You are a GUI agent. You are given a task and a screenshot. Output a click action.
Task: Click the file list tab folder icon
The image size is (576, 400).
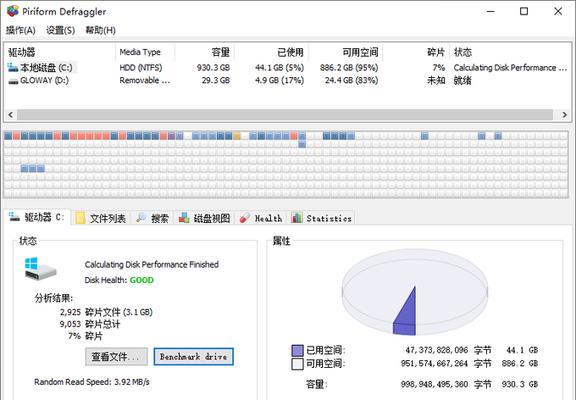[80, 218]
